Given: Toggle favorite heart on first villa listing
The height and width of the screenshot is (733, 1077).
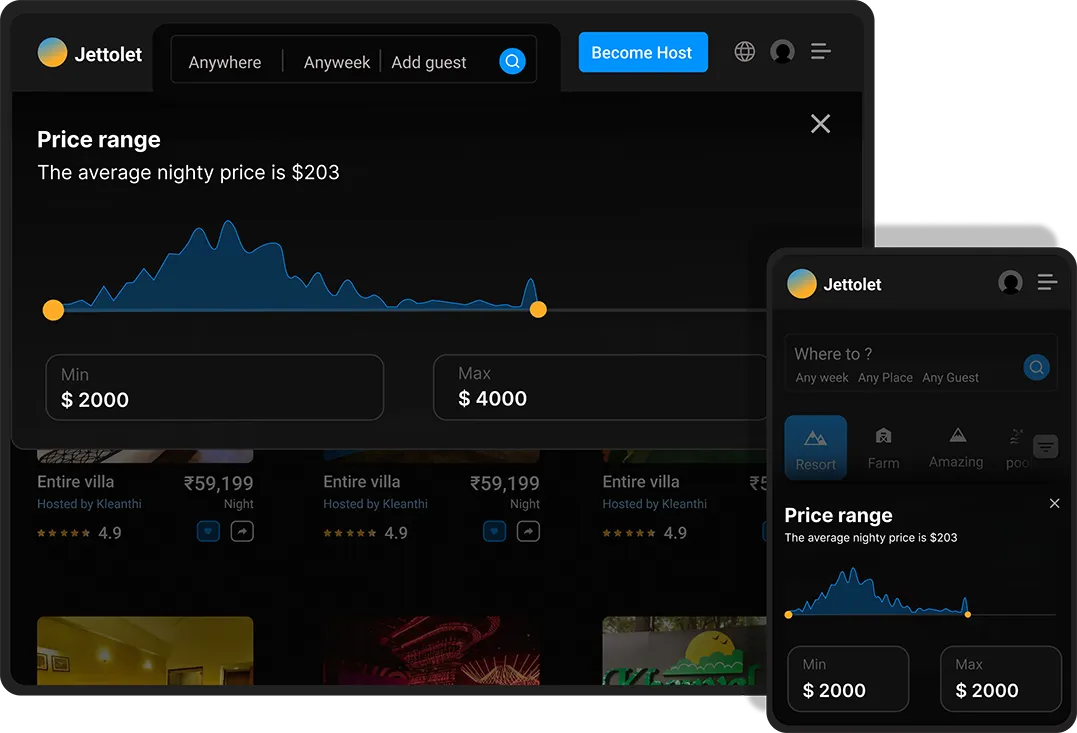Looking at the screenshot, I should point(208,532).
